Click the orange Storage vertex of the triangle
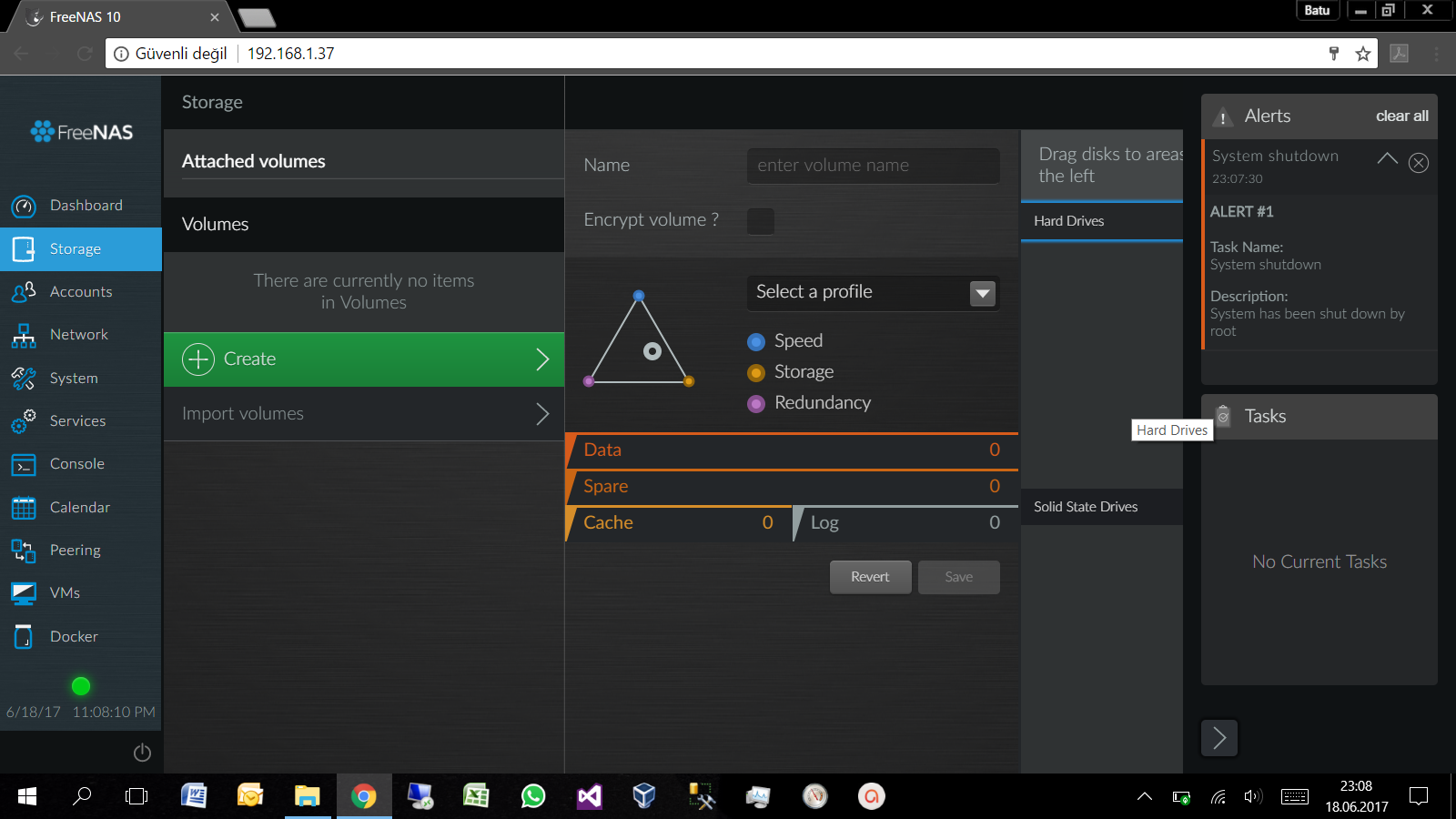The width and height of the screenshot is (1456, 819). (x=689, y=381)
